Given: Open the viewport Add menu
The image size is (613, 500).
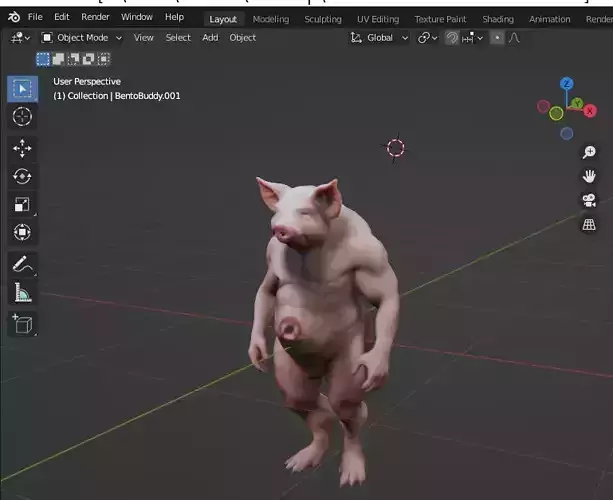Looking at the screenshot, I should click(x=210, y=38).
